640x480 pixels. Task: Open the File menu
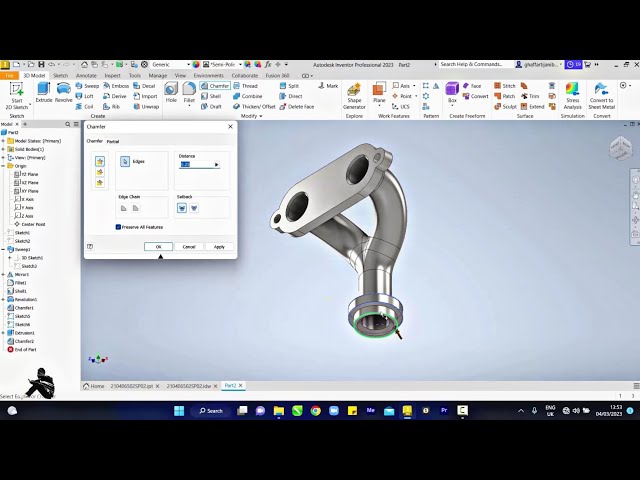[x=9, y=76]
